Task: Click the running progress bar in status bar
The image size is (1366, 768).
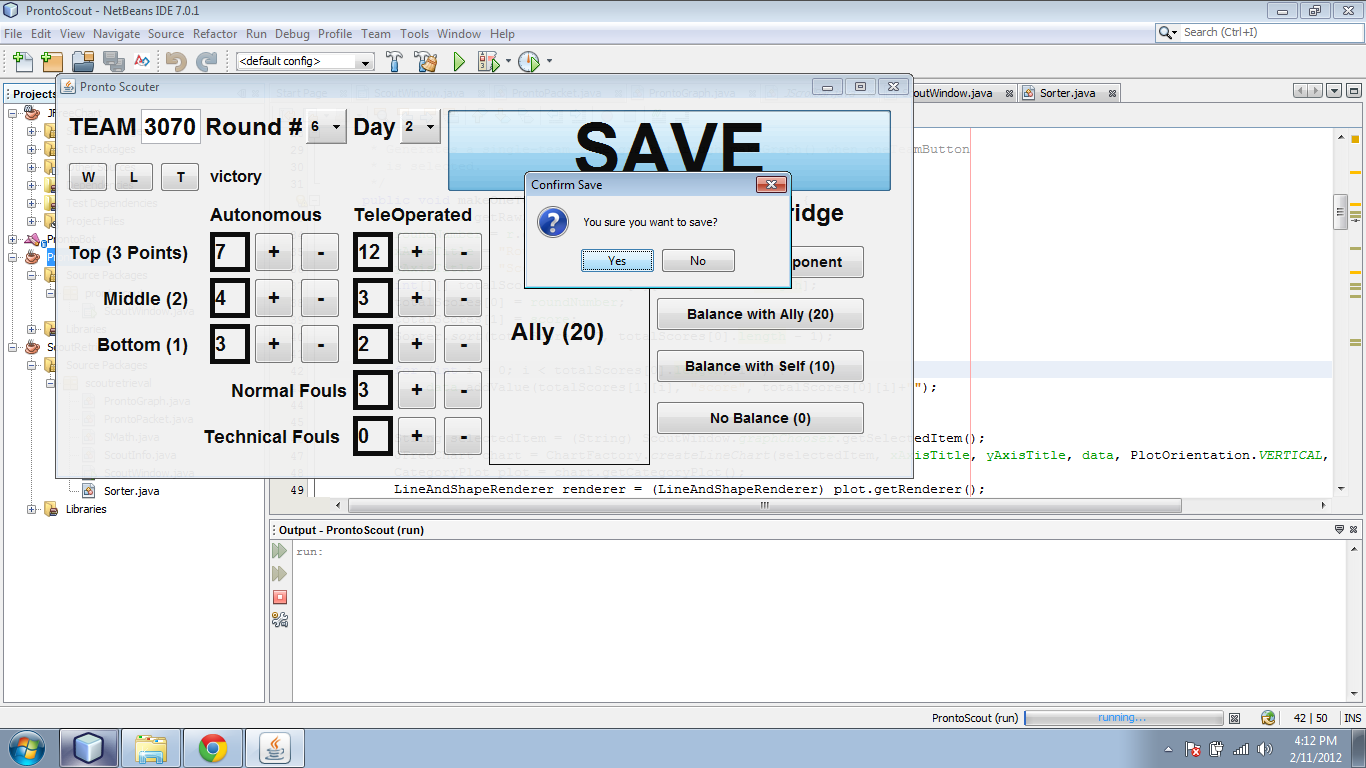Action: [1124, 718]
